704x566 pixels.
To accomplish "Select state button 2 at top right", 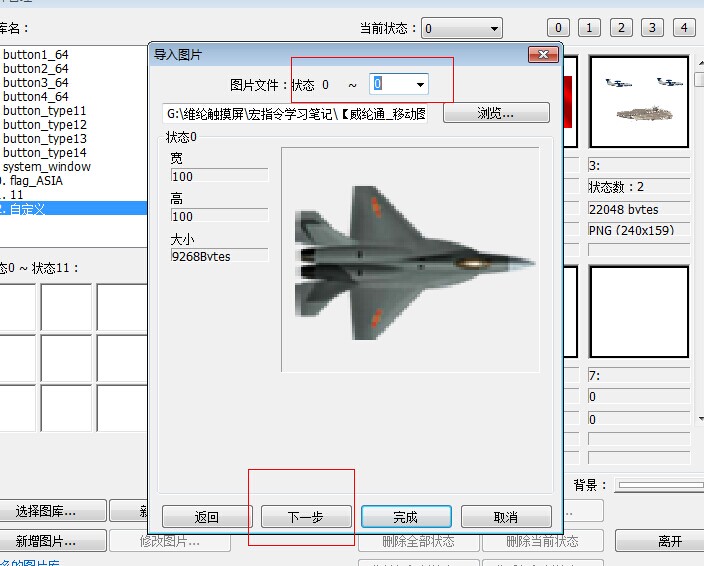I will [621, 28].
